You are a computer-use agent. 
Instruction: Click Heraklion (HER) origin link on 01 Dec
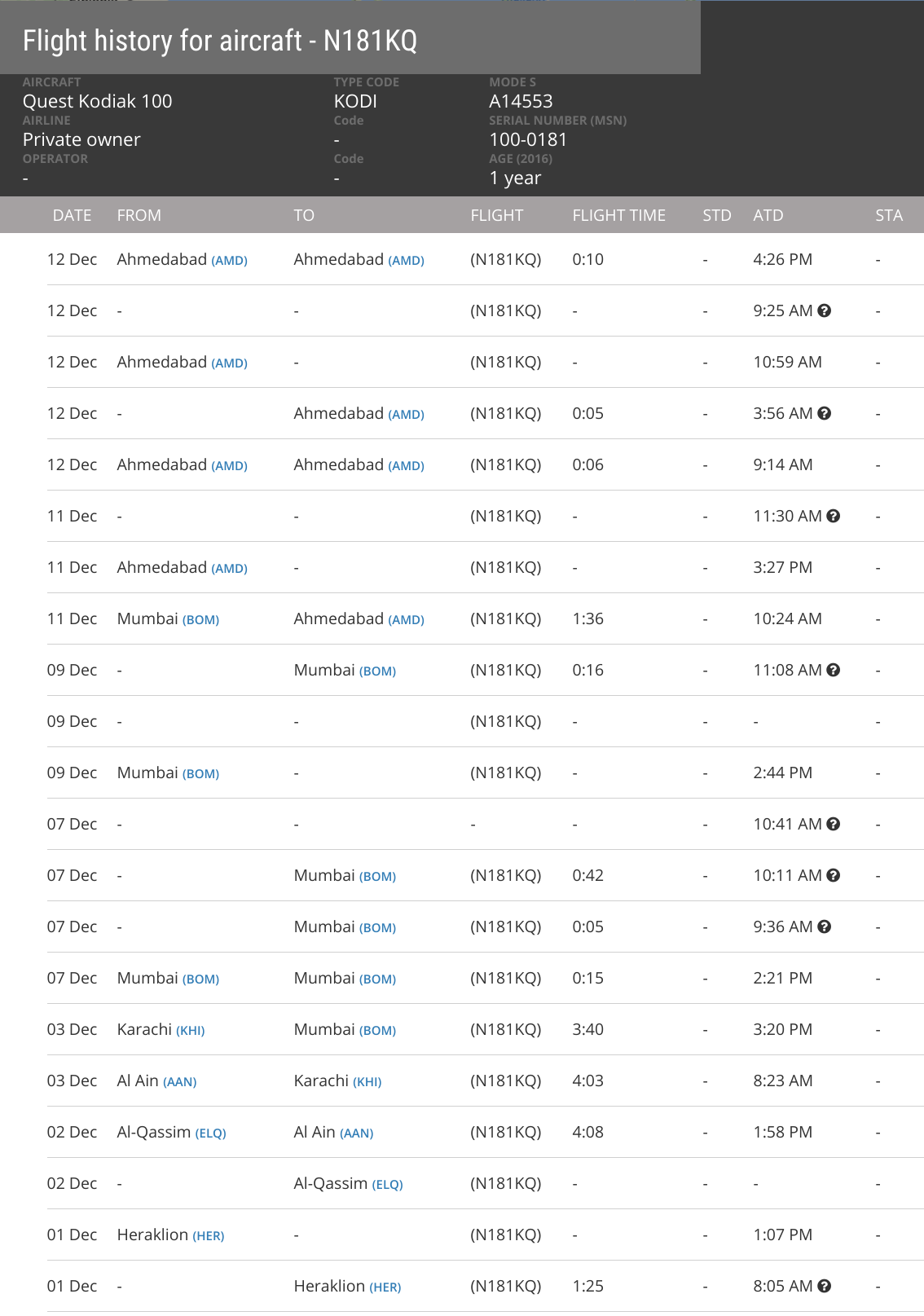coord(170,1235)
